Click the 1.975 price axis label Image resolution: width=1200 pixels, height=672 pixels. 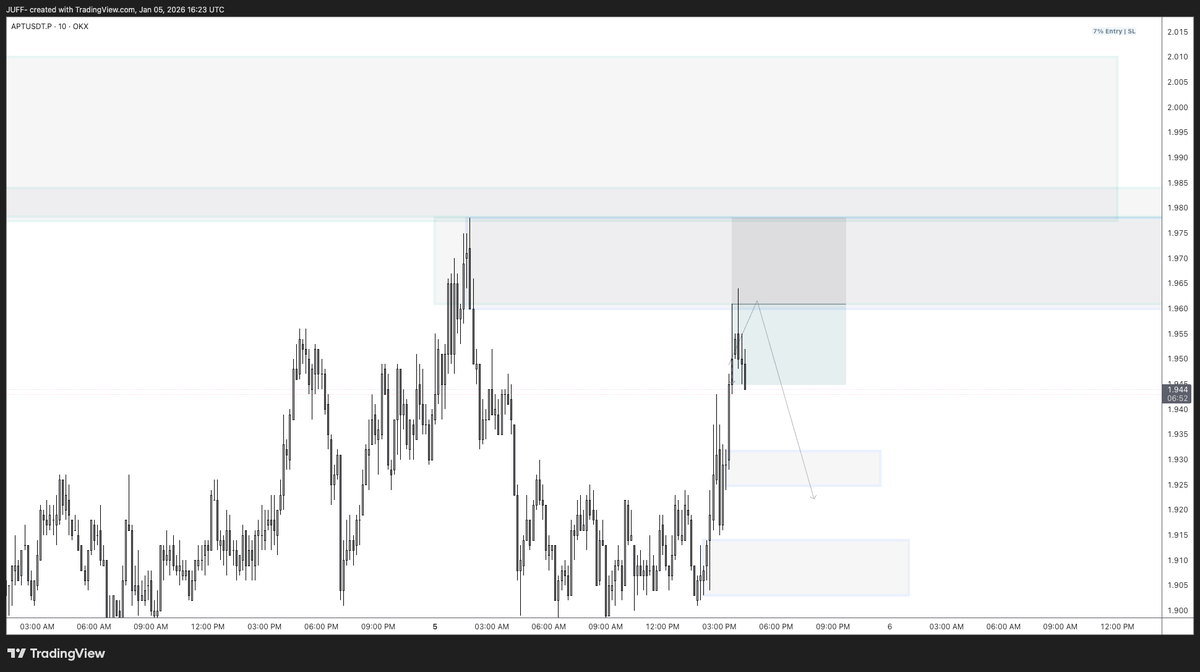1176,233
